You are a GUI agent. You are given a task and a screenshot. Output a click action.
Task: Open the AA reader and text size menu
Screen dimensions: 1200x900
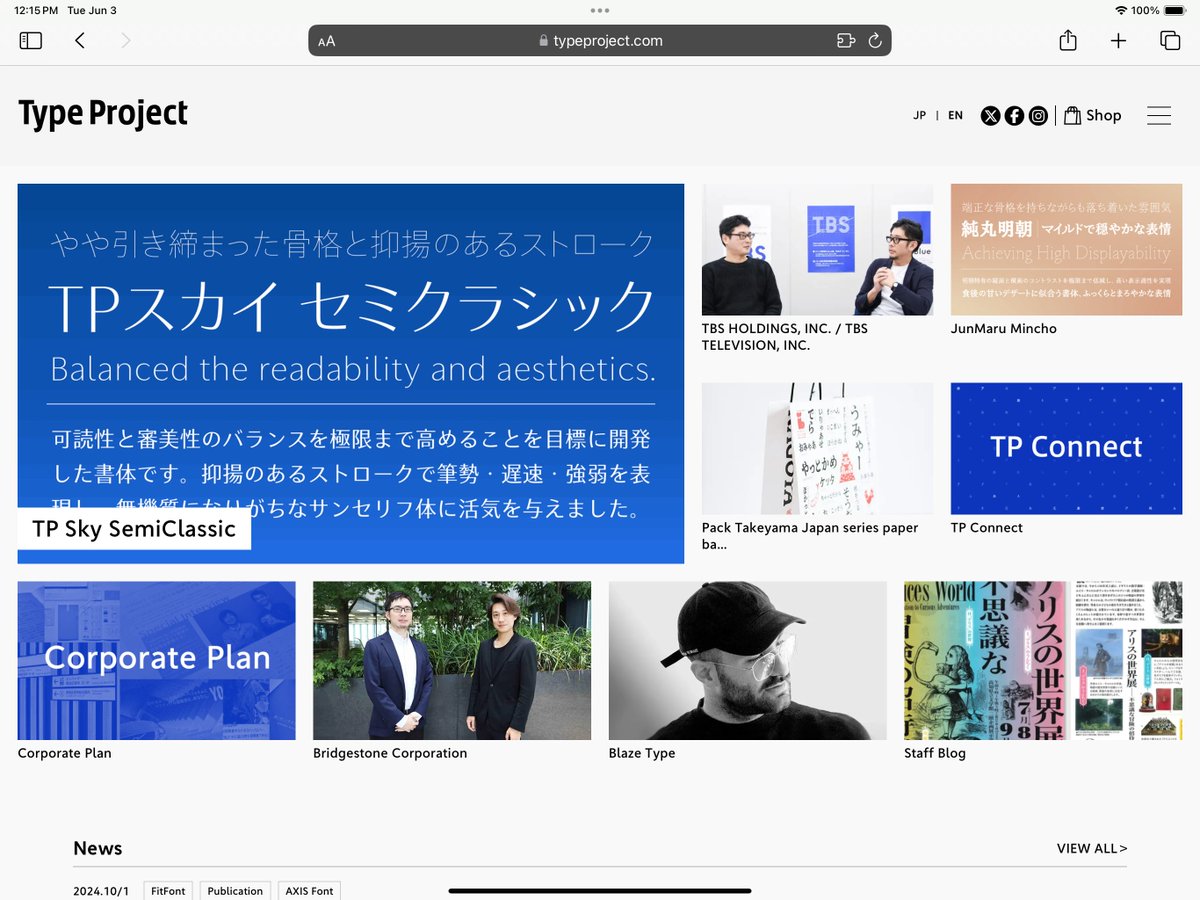click(x=327, y=42)
